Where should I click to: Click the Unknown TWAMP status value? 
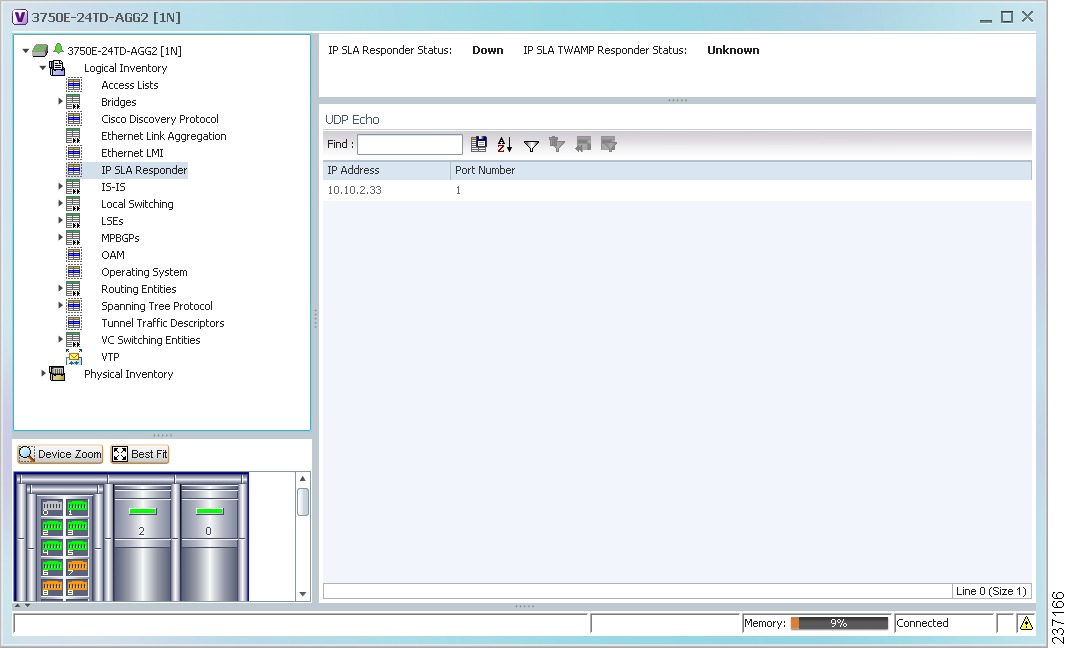[733, 50]
